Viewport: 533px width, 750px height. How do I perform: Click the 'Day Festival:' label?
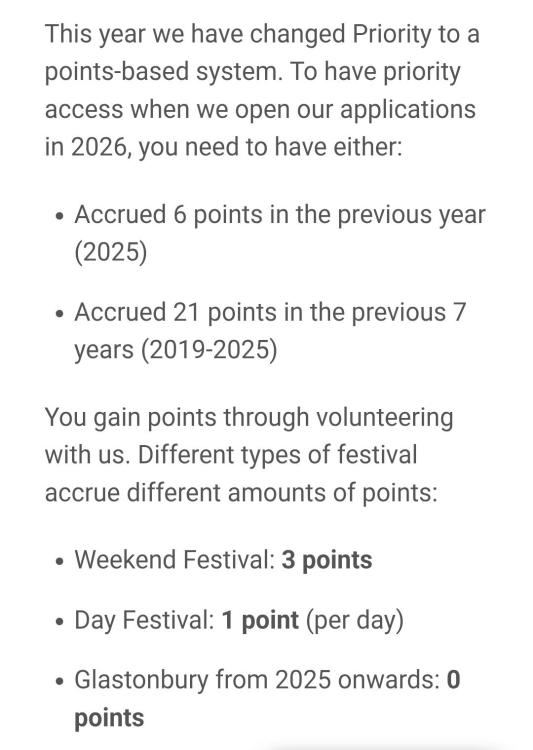click(x=144, y=620)
